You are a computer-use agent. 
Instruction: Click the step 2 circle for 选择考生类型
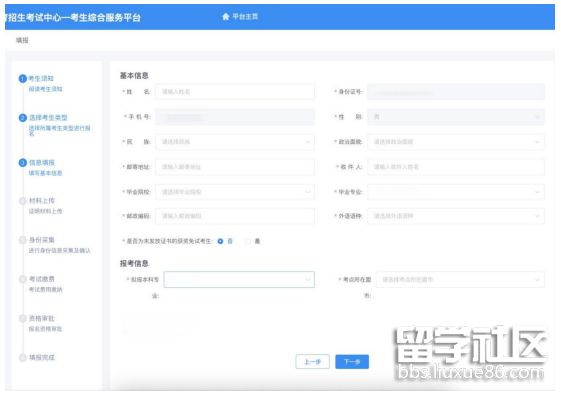pos(23,118)
